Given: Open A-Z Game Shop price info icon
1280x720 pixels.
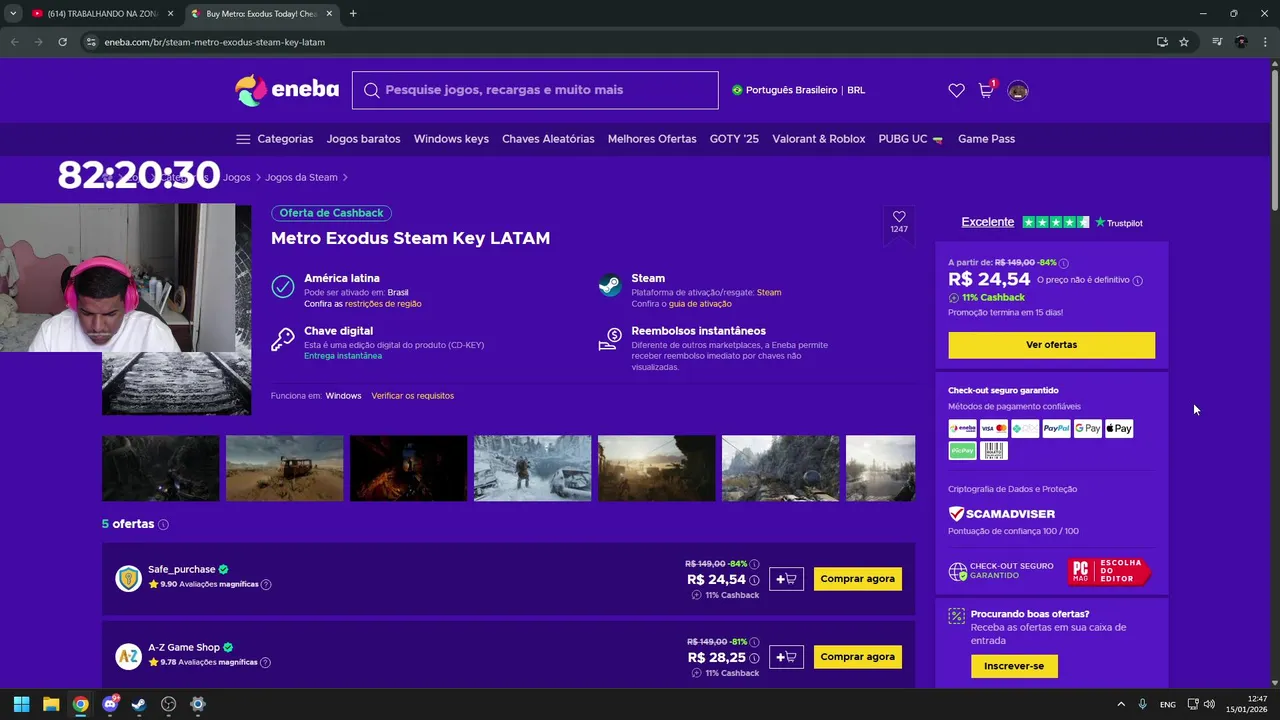Looking at the screenshot, I should (754, 658).
